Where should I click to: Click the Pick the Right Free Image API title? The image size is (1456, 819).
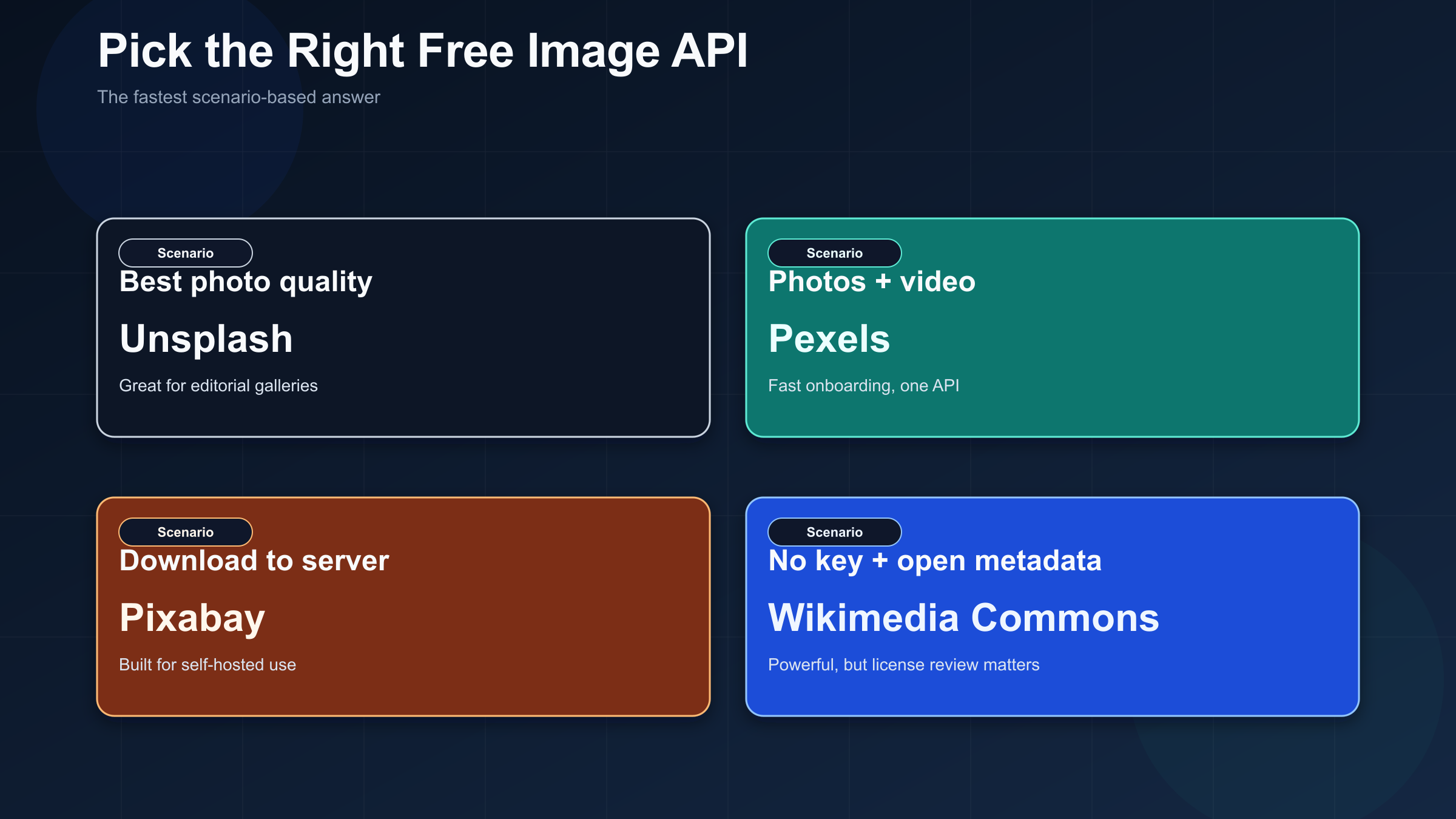coord(423,51)
